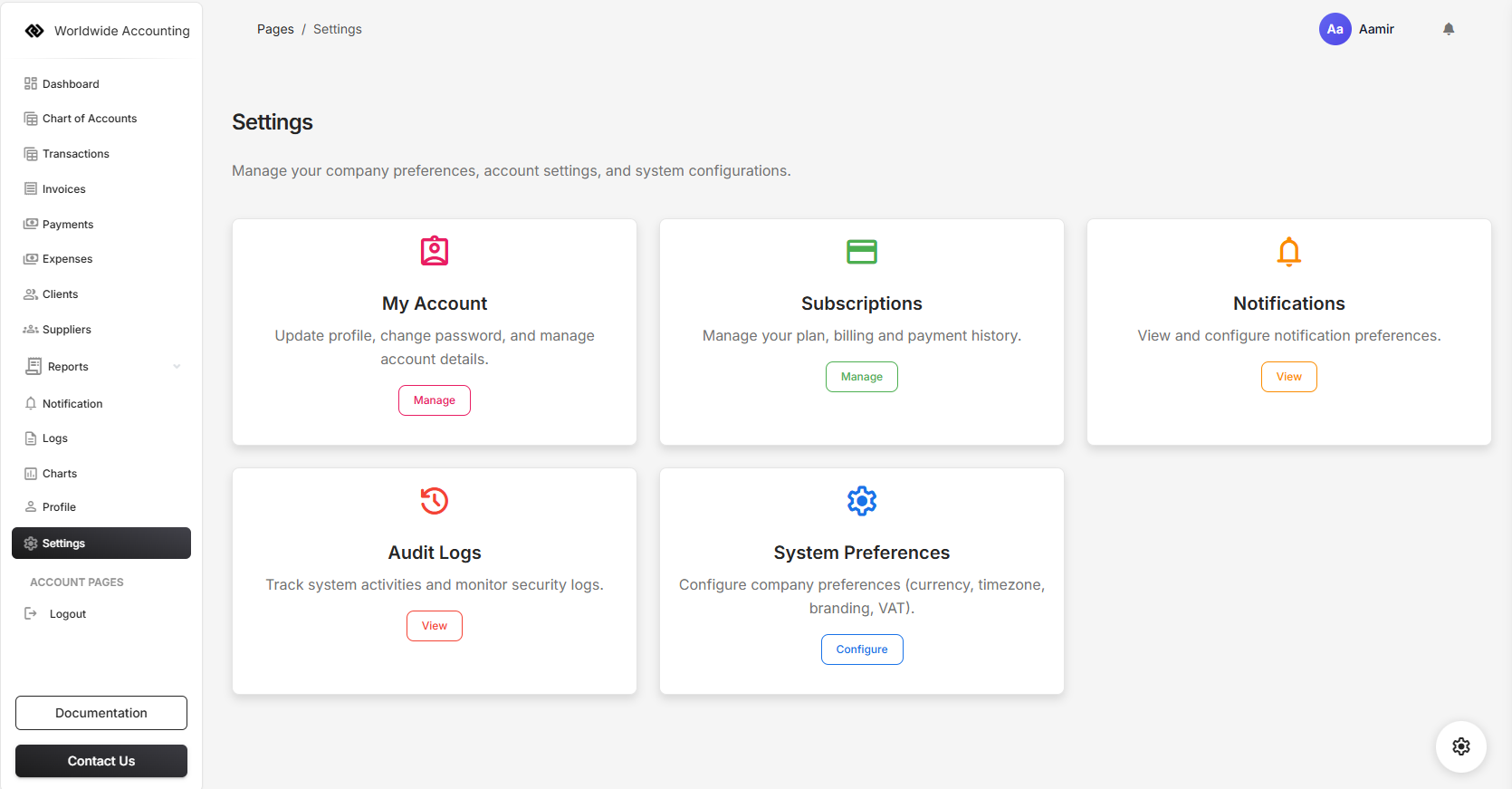This screenshot has height=789, width=1512.
Task: Click the Aamir user avatar
Action: 1335,29
